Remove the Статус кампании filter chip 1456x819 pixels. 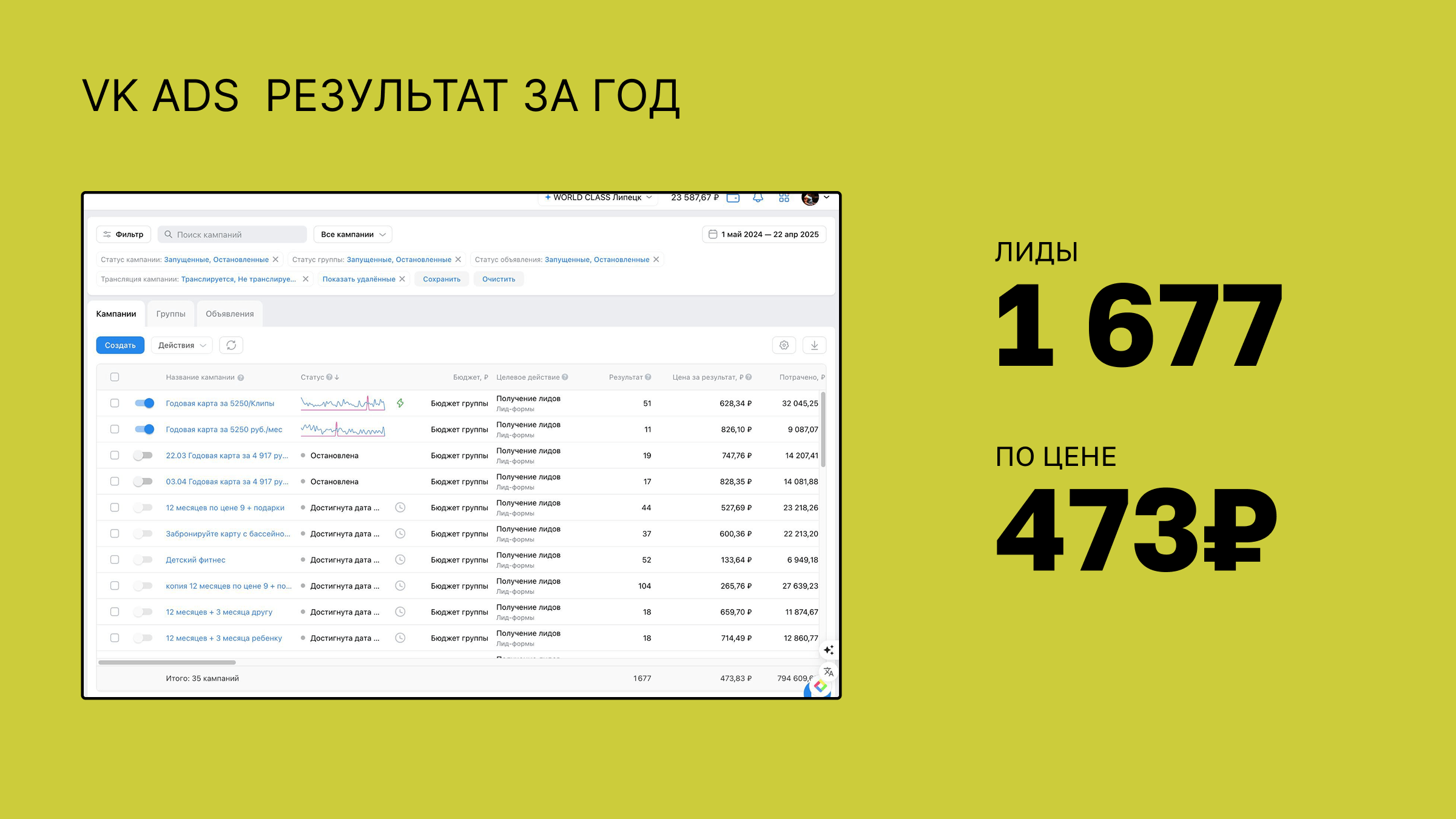pos(275,260)
